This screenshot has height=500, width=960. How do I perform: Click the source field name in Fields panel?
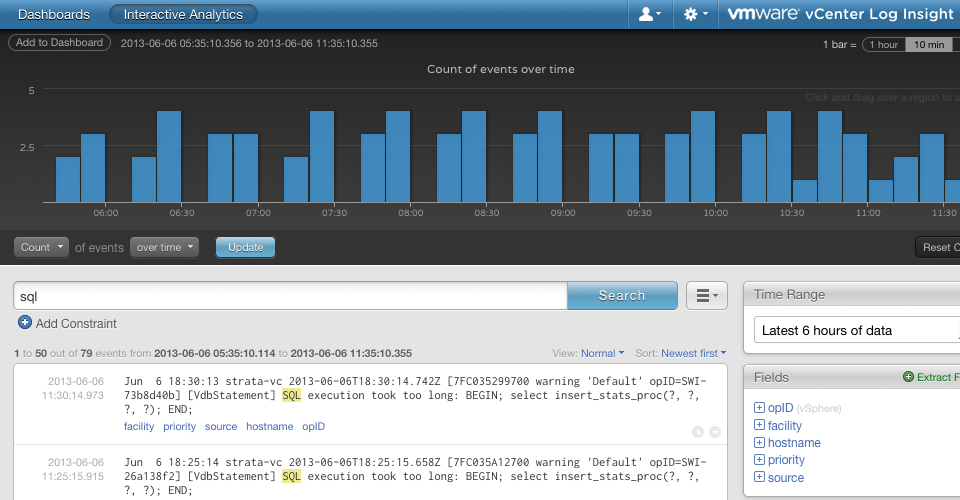786,477
